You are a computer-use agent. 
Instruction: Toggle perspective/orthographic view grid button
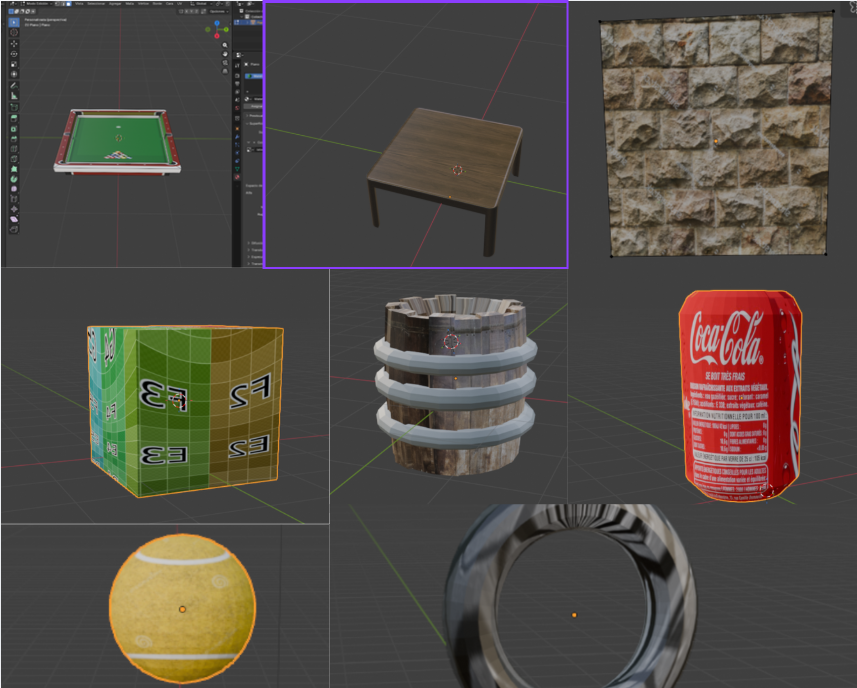click(225, 71)
